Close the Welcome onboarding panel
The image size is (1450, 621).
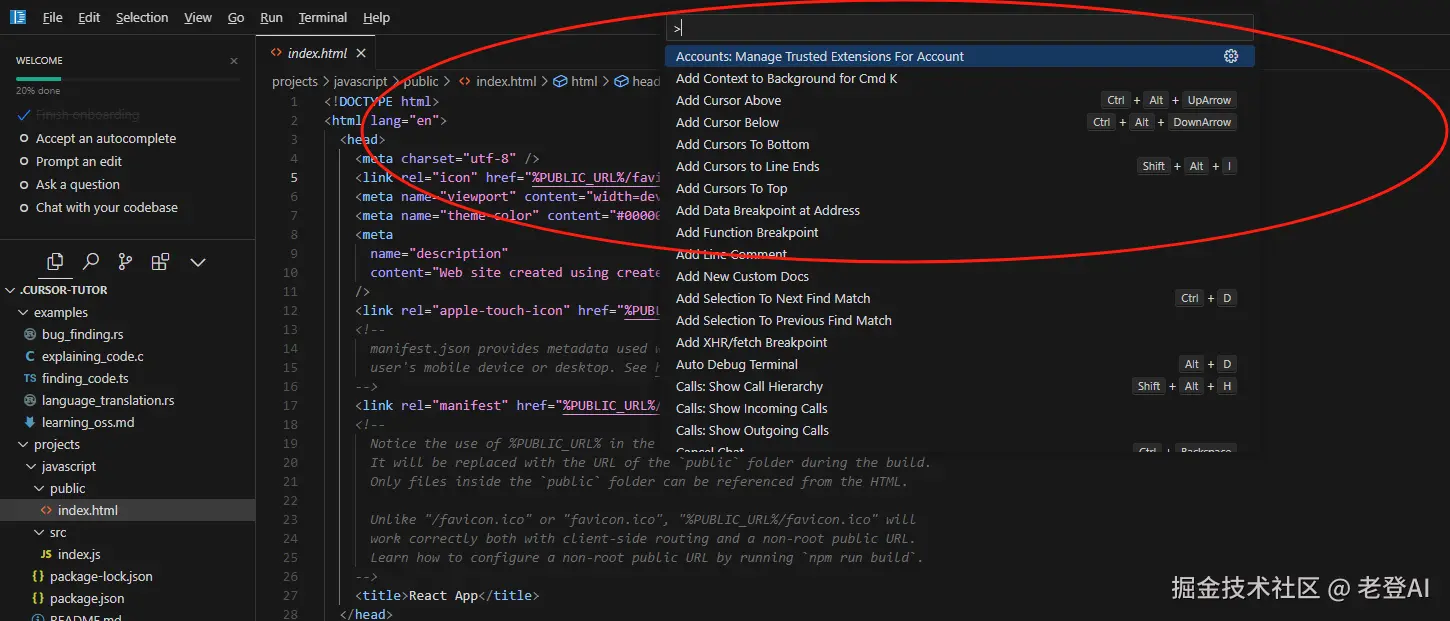point(234,61)
